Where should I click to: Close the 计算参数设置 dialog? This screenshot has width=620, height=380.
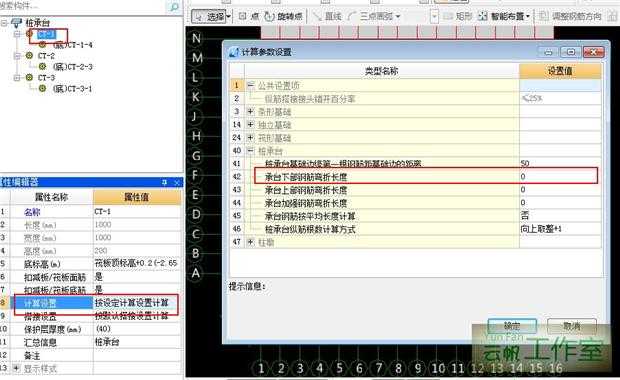594,52
